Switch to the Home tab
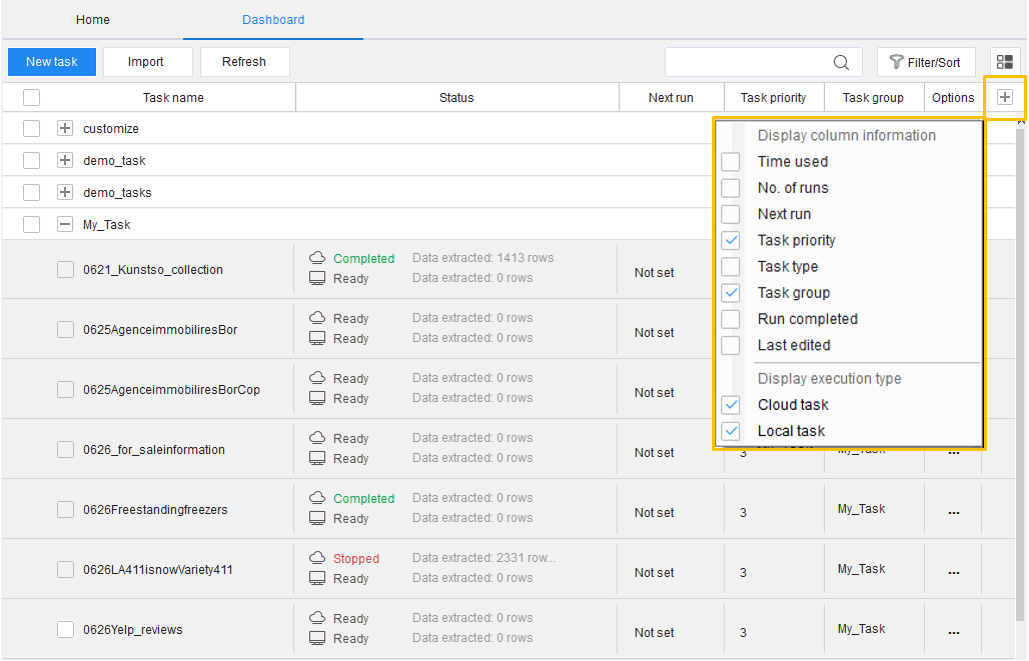Viewport: 1029px width, 661px height. point(93,20)
